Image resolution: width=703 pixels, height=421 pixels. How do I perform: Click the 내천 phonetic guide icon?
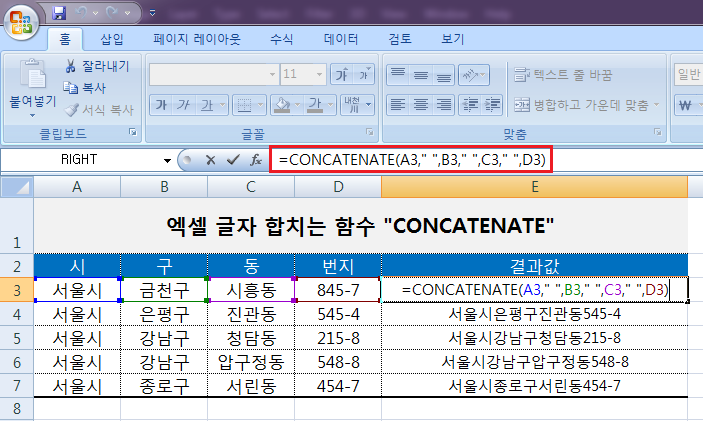coord(353,105)
